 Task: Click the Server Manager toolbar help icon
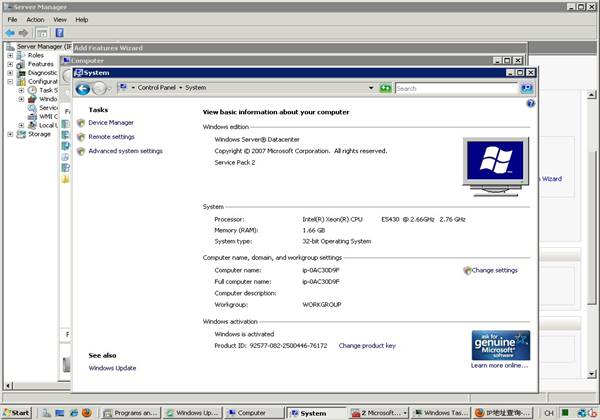59,32
